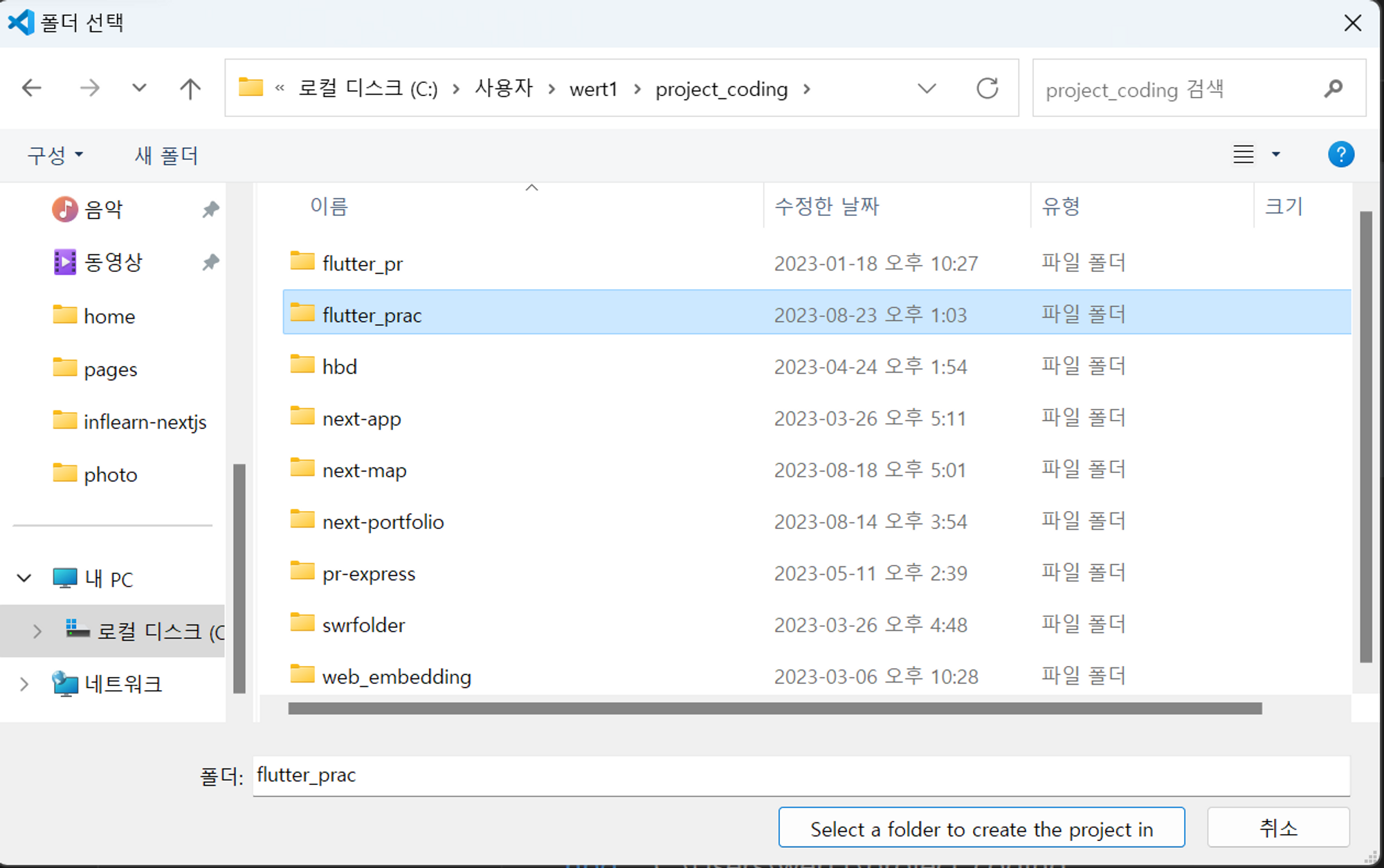Viewport: 1384px width, 868px height.
Task: Go back with the left arrow
Action: coord(32,89)
